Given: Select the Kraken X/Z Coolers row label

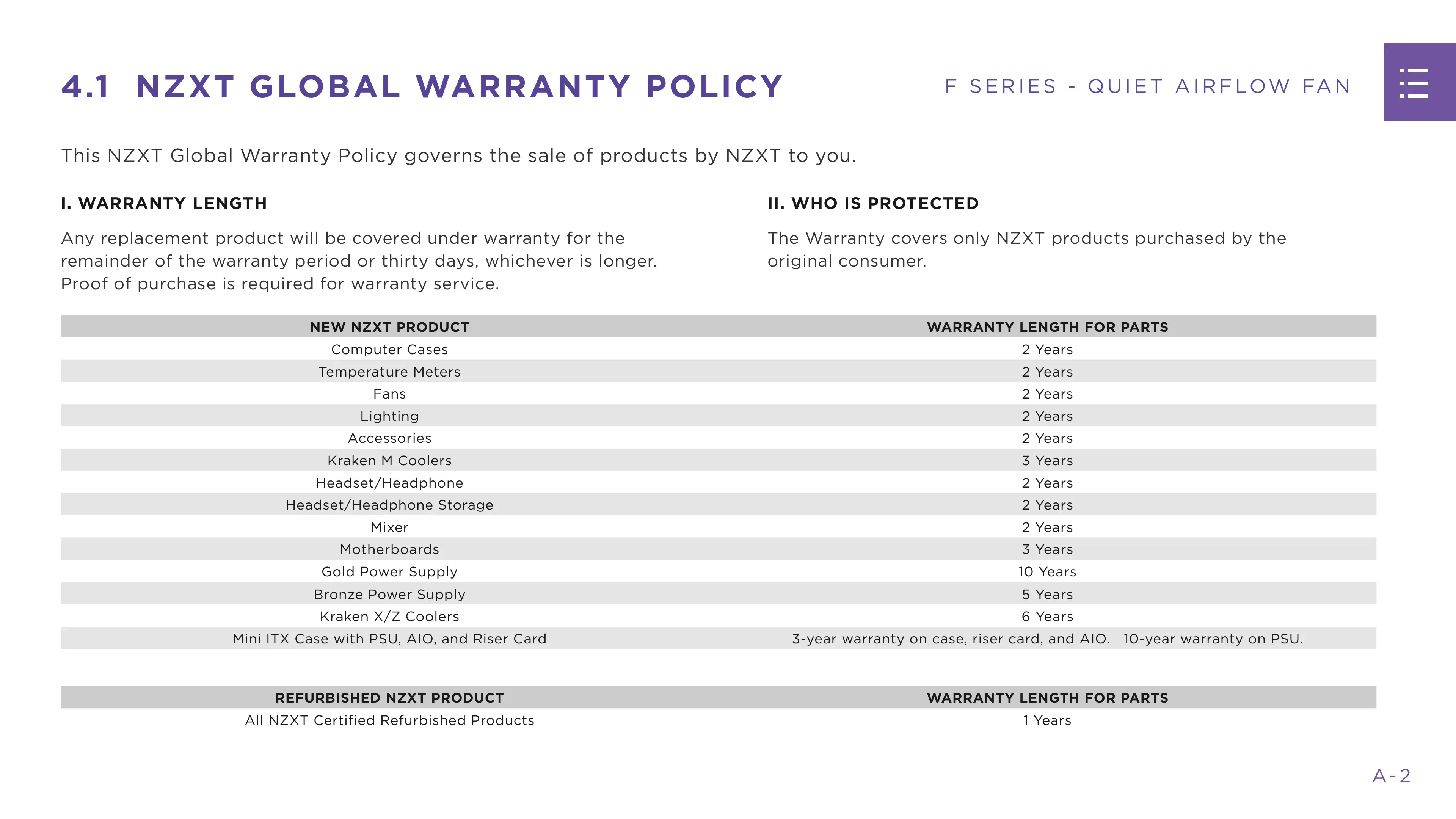Looking at the screenshot, I should 389,617.
